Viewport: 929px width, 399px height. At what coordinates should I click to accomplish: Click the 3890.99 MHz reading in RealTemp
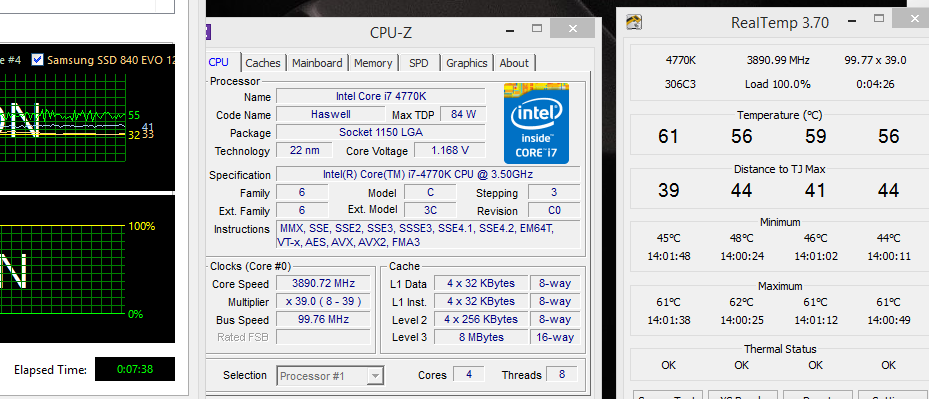click(778, 60)
